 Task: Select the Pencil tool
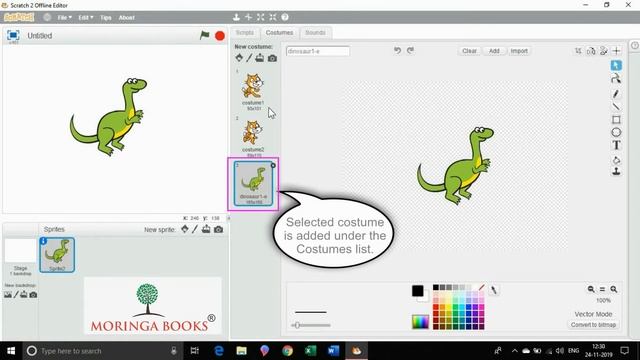(616, 93)
